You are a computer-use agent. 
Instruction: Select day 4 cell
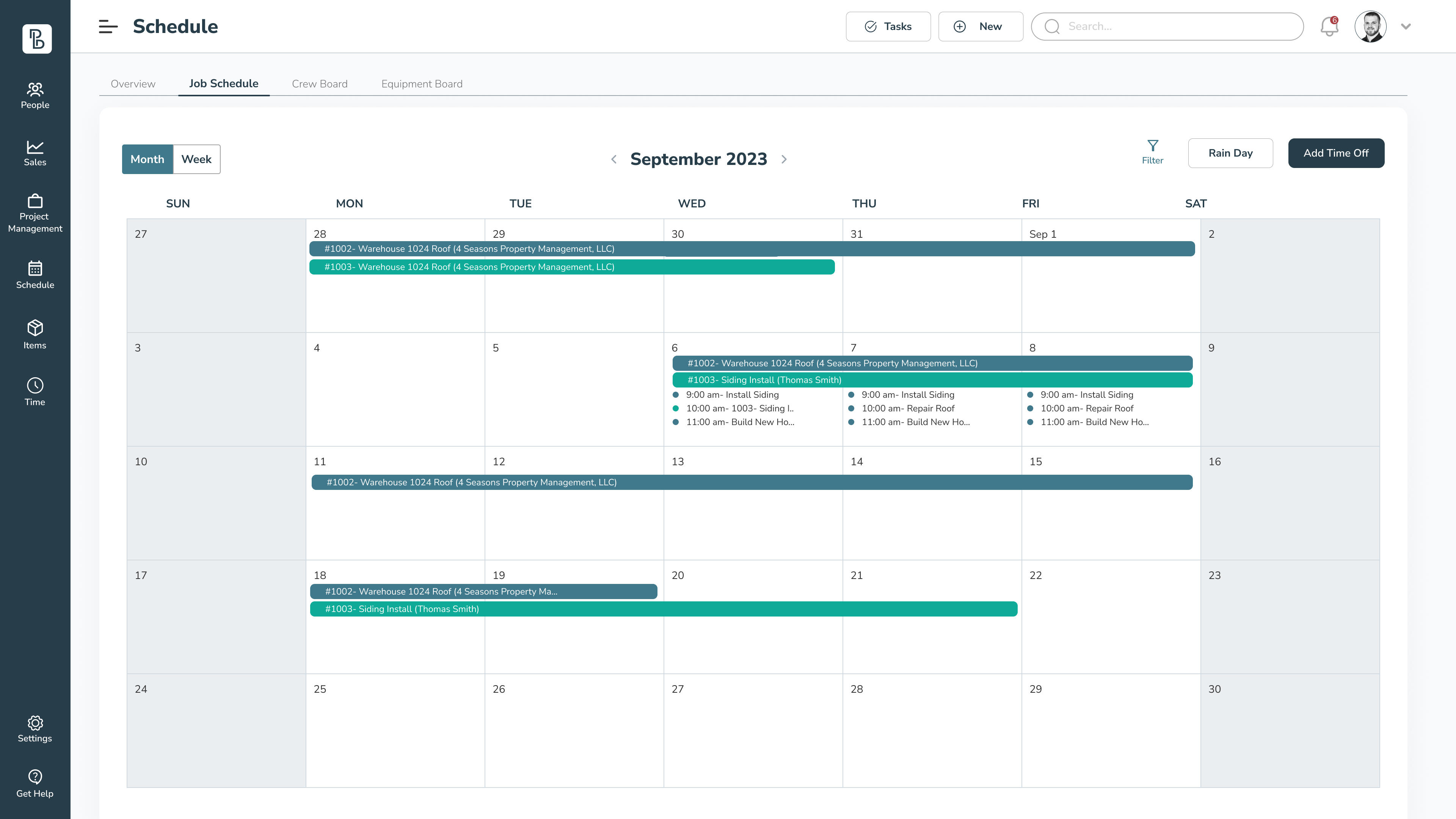pos(395,389)
